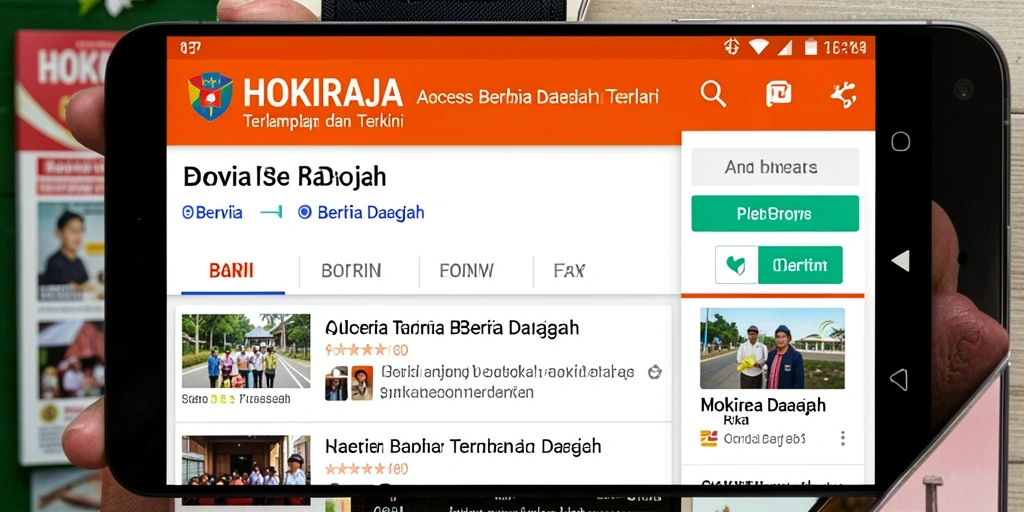Viewport: 1024px width, 512px height.
Task: Switch to the BARII tab
Action: coord(232,270)
